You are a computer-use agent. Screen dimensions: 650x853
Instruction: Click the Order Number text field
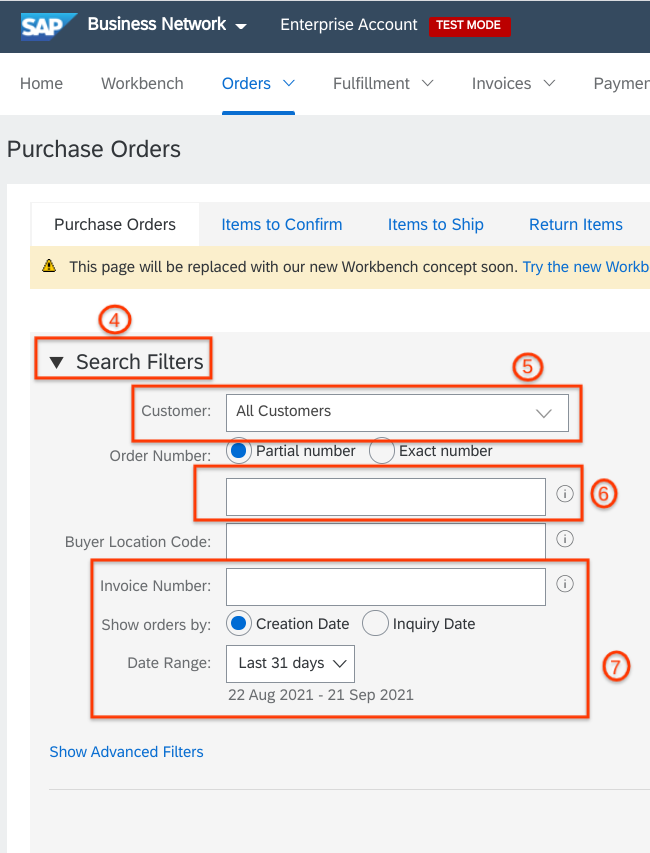pos(386,497)
